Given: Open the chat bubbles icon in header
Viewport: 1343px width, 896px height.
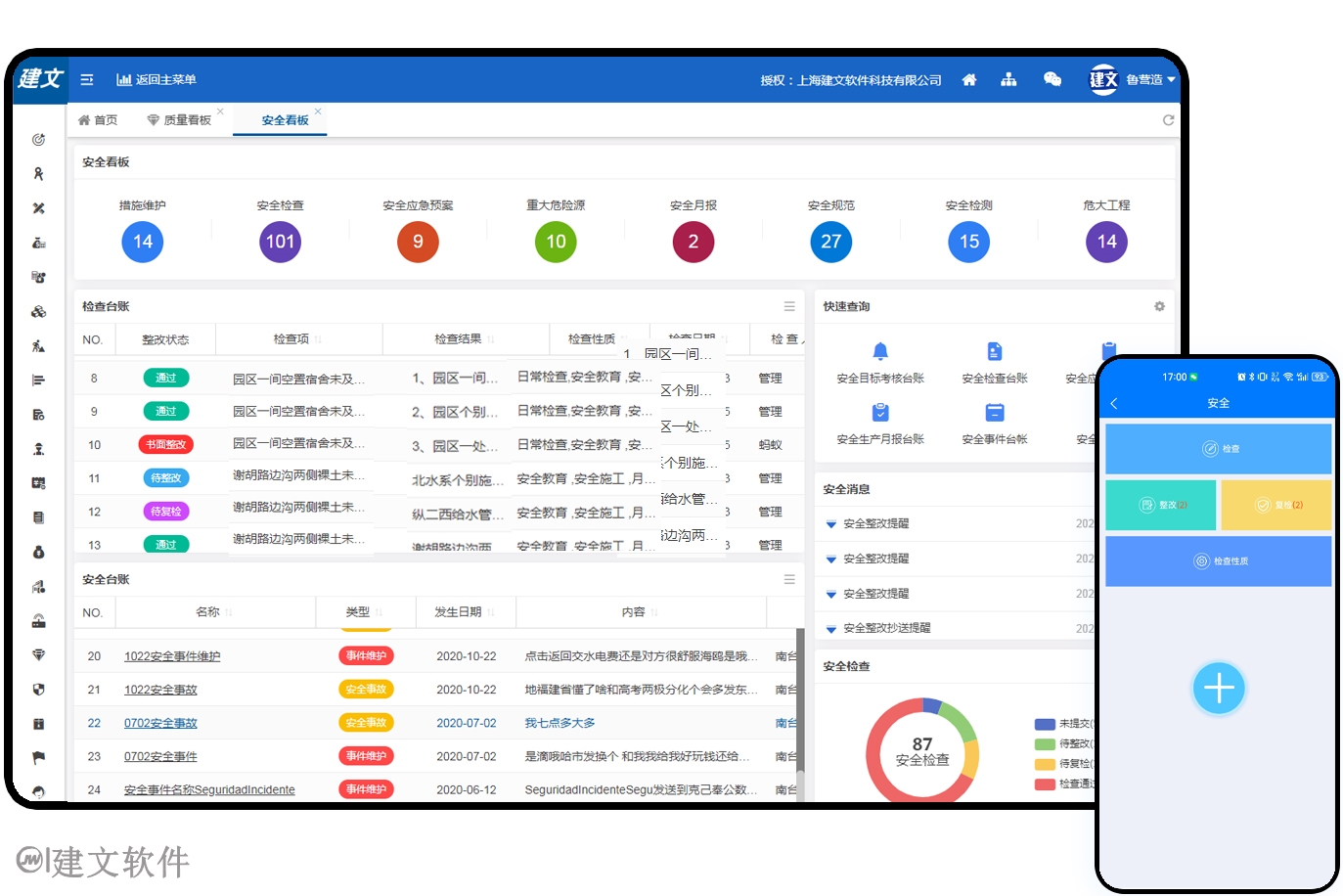Looking at the screenshot, I should pos(1052,80).
